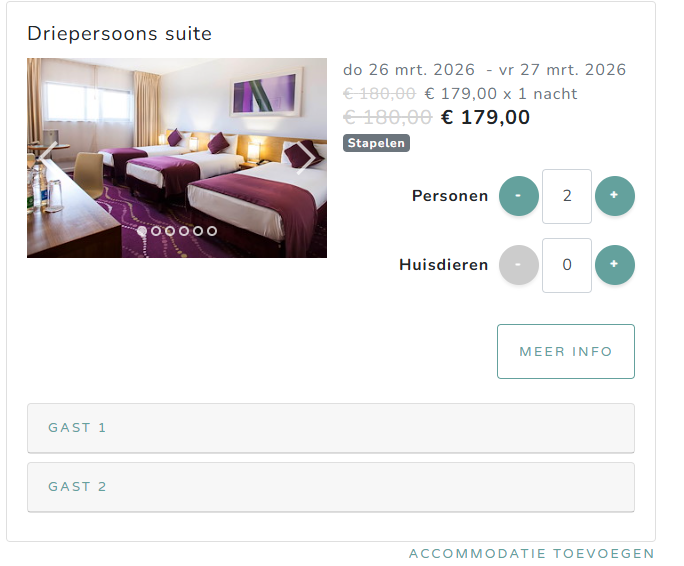Select the fourth carousel dot indicator
The width and height of the screenshot is (684, 566).
pyautogui.click(x=184, y=231)
